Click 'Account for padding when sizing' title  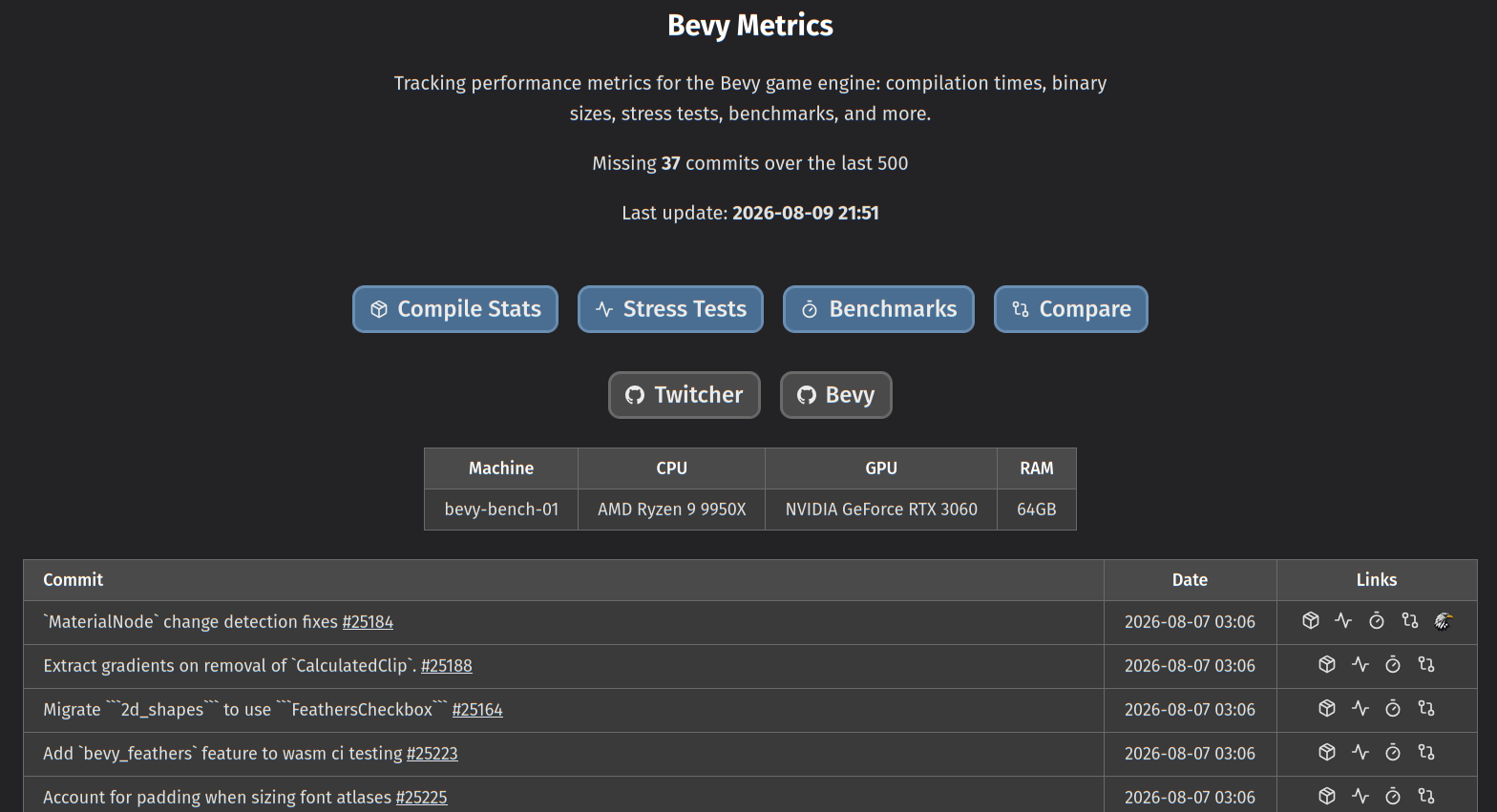[x=218, y=798]
